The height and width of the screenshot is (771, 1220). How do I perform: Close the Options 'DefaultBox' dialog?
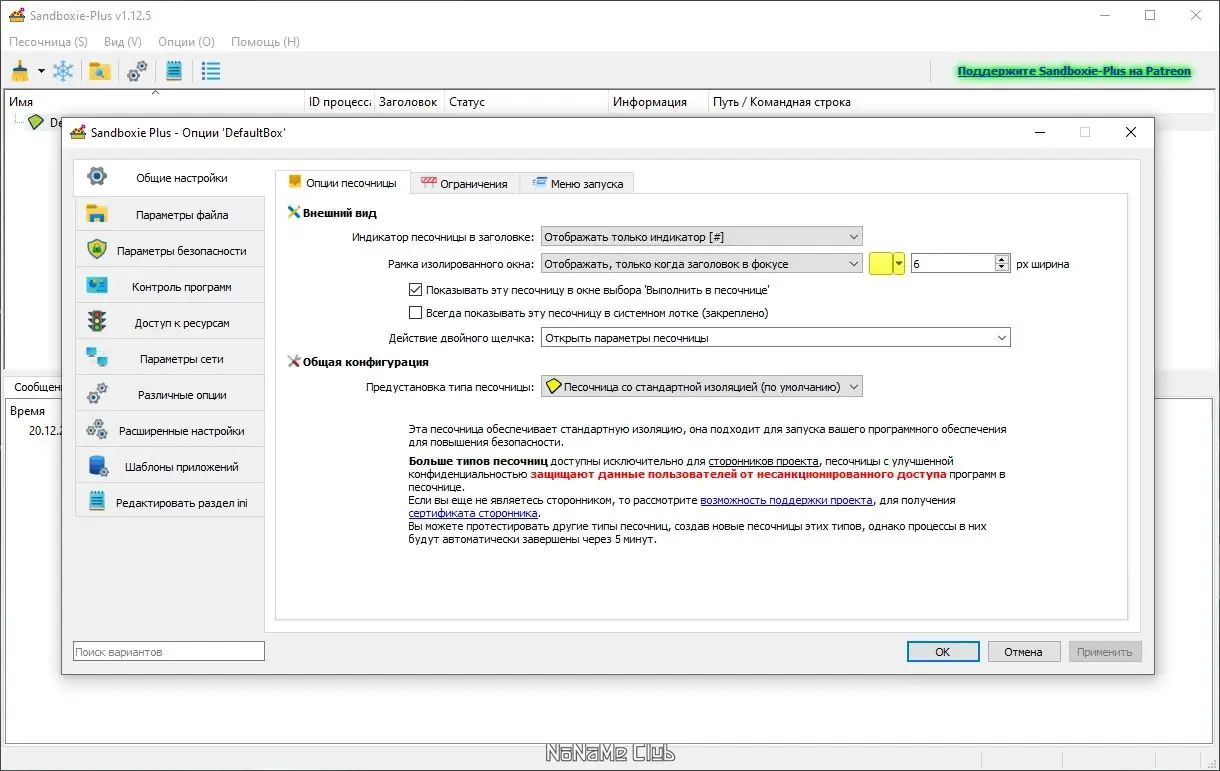coord(1130,132)
